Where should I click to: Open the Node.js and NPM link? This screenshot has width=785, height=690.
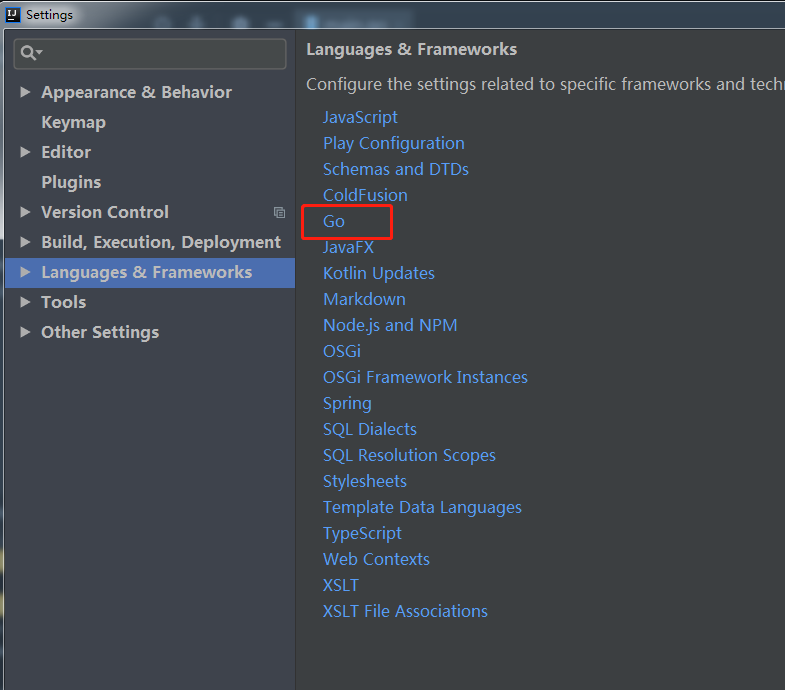point(390,325)
